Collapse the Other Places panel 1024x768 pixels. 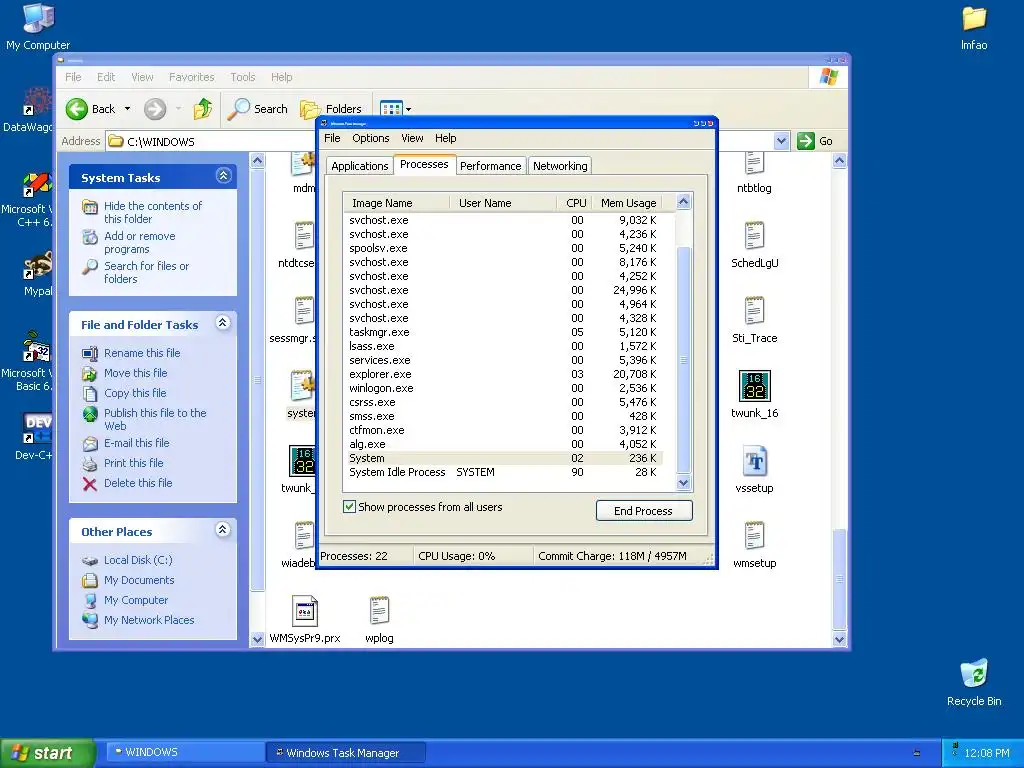(x=223, y=530)
